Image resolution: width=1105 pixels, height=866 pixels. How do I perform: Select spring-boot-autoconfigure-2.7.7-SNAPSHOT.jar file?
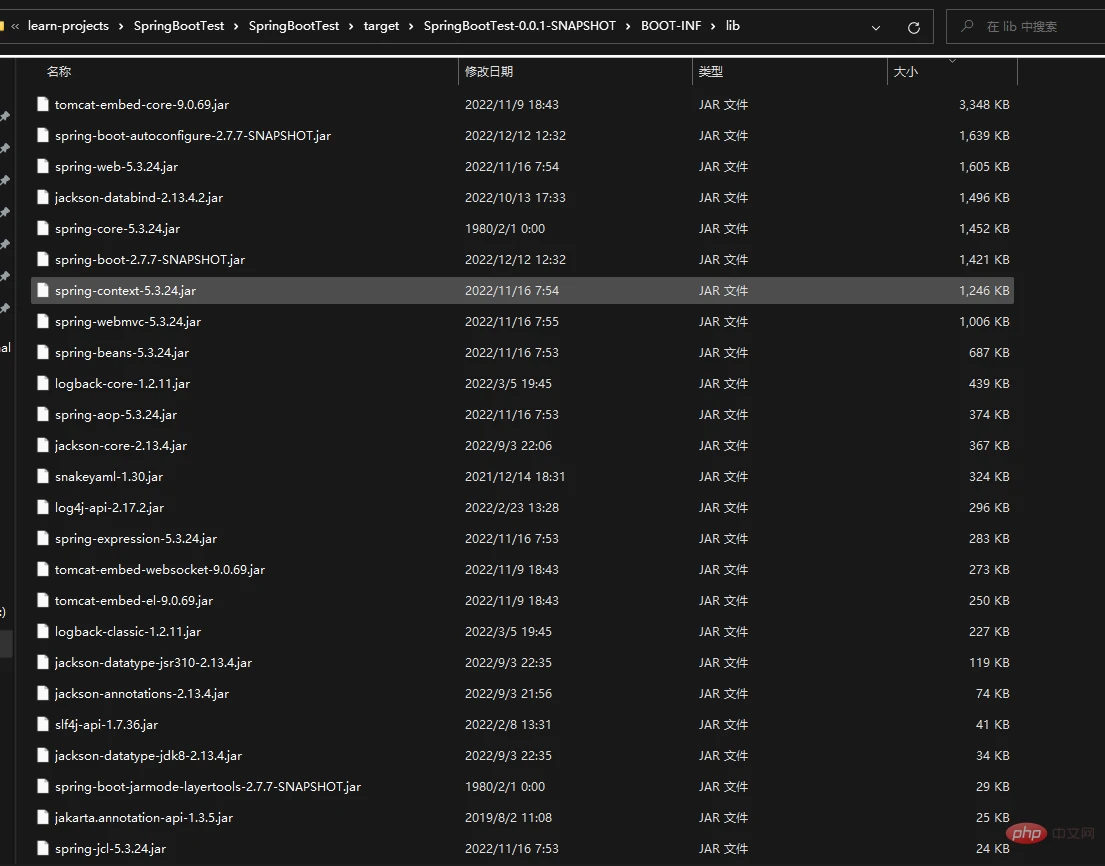[x=192, y=135]
